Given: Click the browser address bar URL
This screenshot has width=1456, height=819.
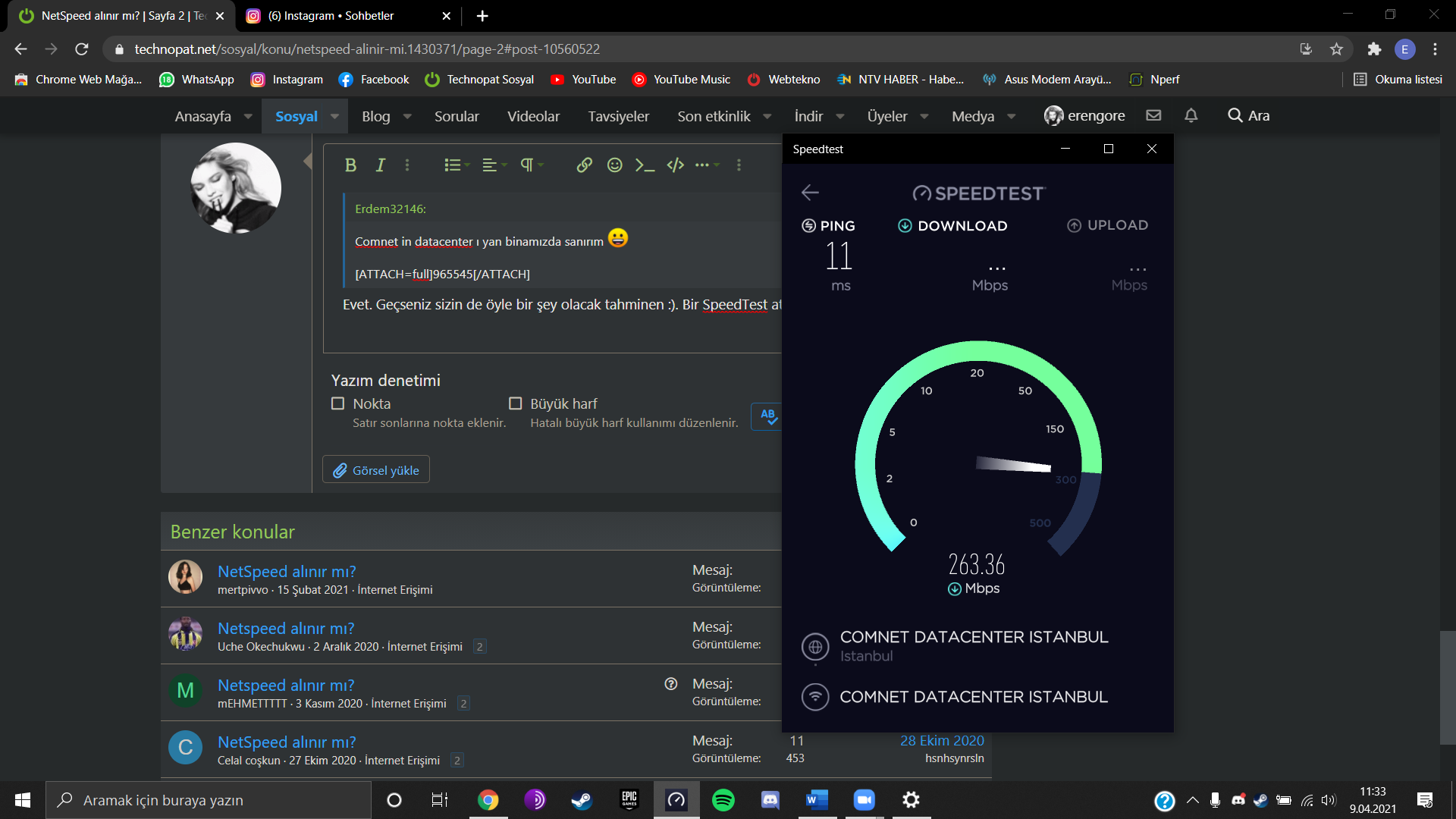Looking at the screenshot, I should (x=367, y=49).
